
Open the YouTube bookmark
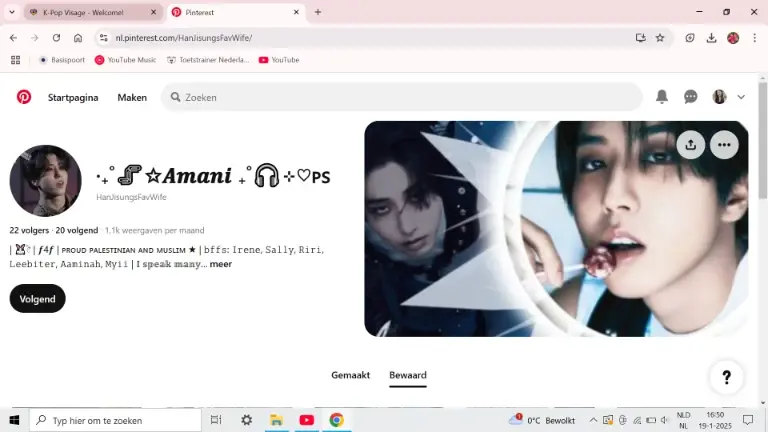click(279, 60)
